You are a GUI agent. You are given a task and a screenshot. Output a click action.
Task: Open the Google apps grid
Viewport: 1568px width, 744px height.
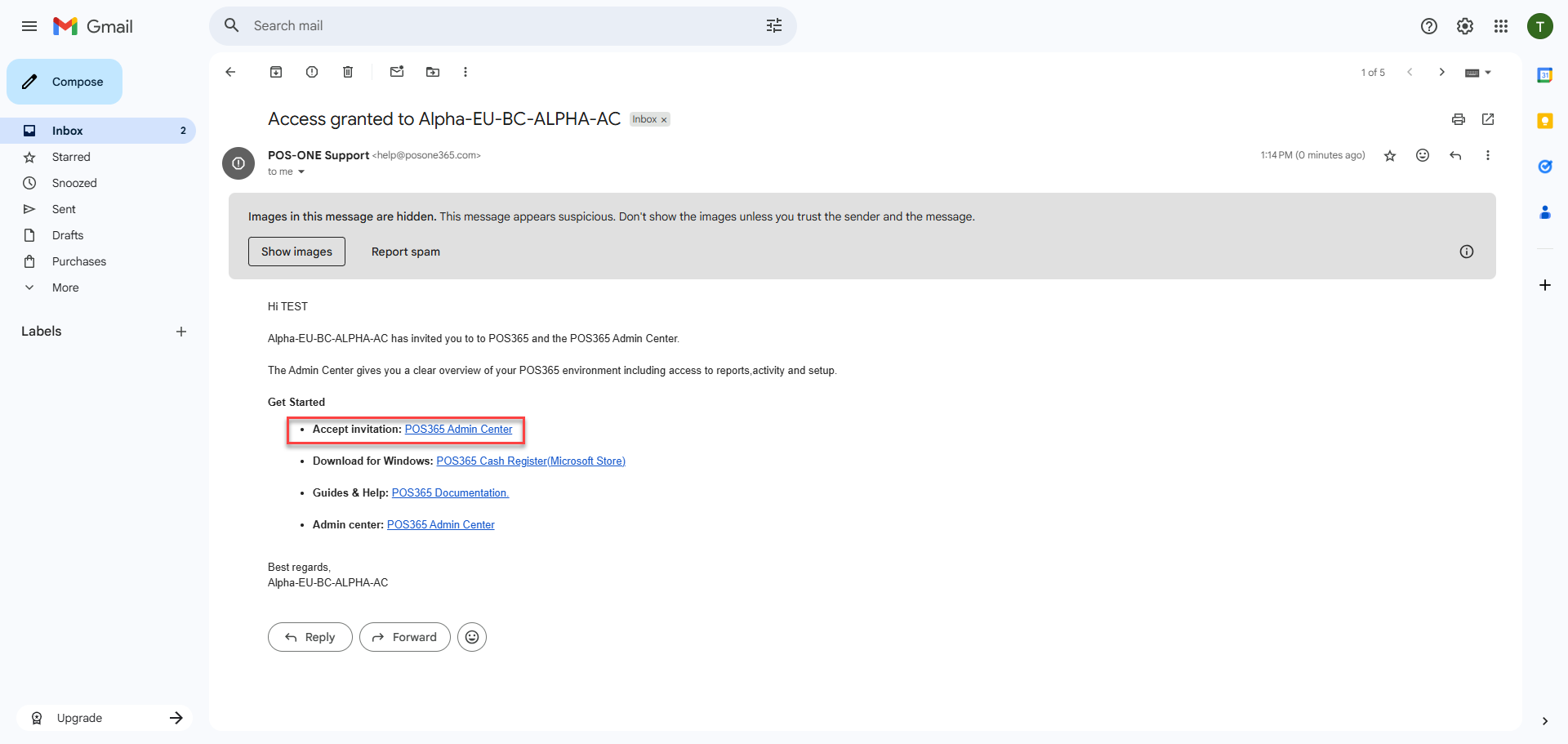point(1501,26)
